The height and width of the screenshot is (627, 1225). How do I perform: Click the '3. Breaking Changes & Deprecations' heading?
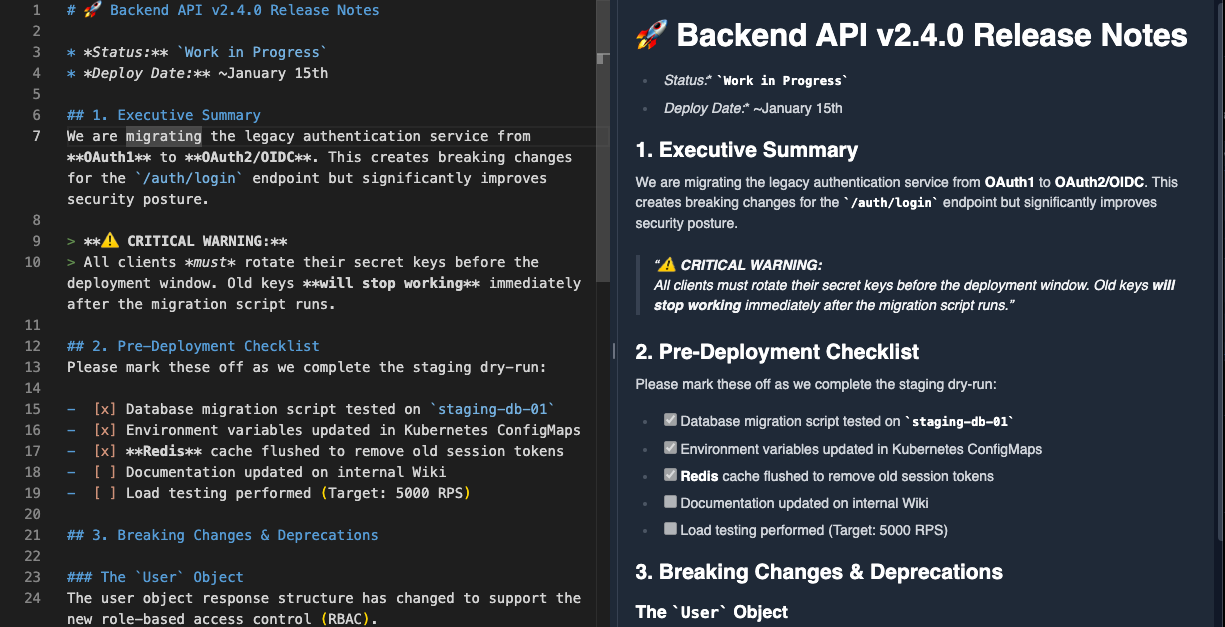[818, 572]
